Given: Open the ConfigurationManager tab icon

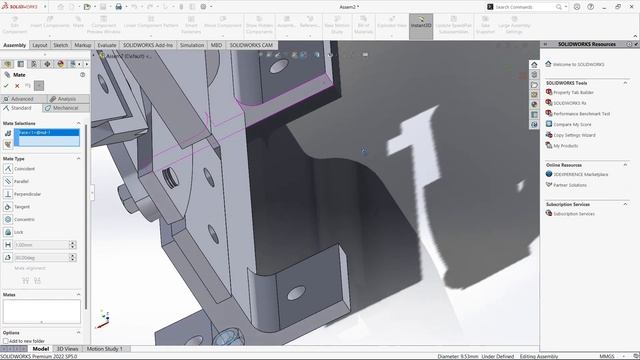Looking at the screenshot, I should coord(34,64).
